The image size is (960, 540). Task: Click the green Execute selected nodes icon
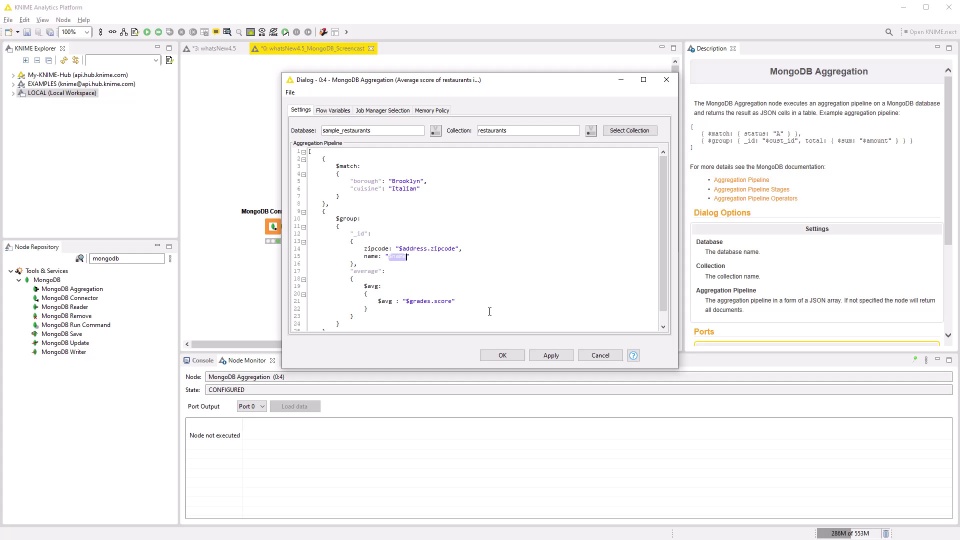[147, 32]
